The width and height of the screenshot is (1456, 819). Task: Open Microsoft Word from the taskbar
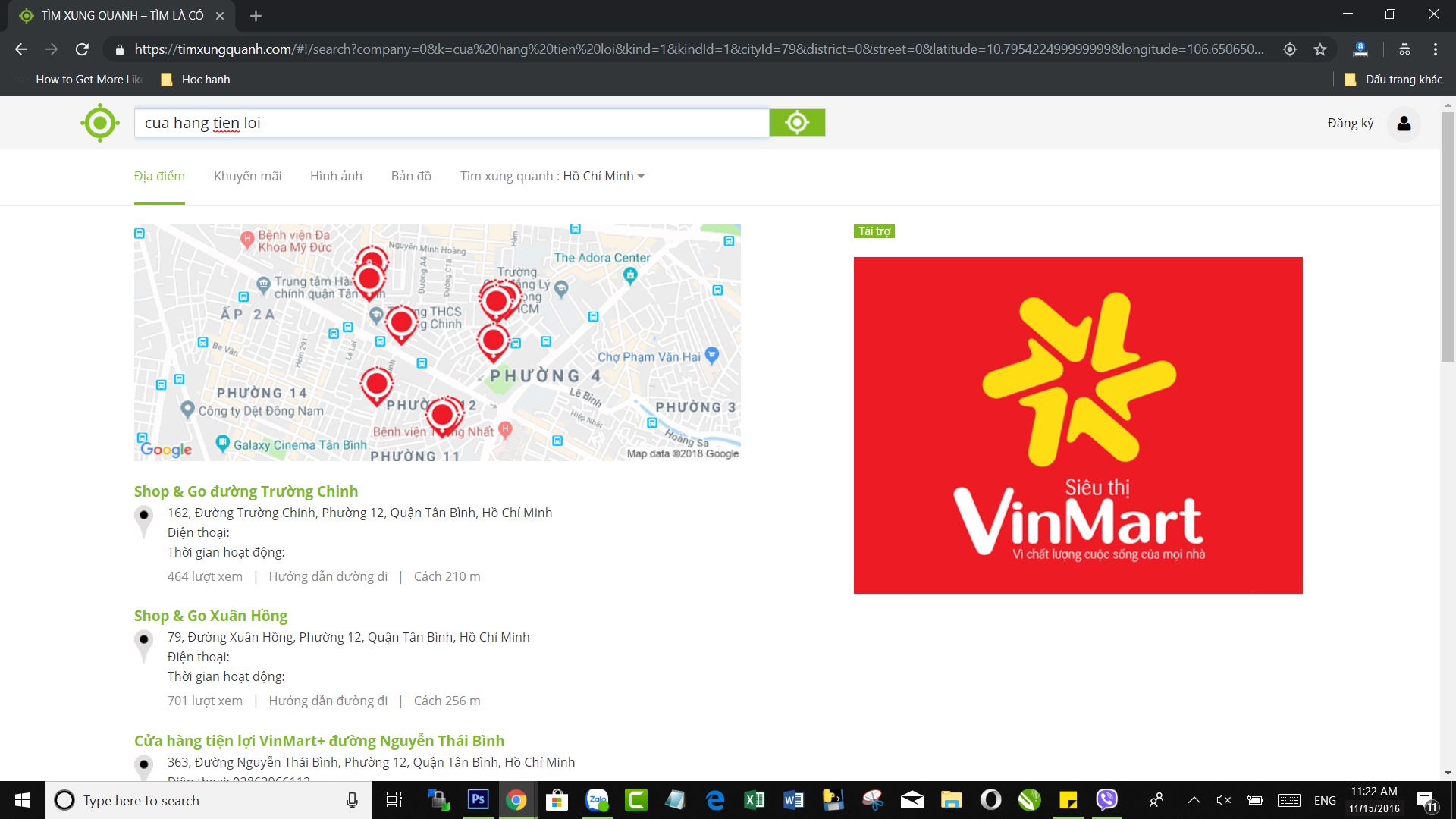(794, 800)
